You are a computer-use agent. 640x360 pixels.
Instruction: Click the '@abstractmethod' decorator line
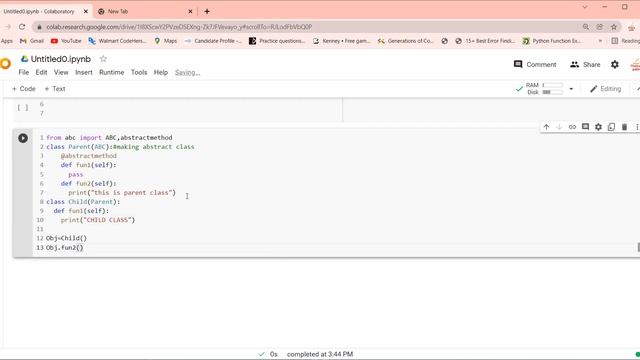[x=89, y=156]
